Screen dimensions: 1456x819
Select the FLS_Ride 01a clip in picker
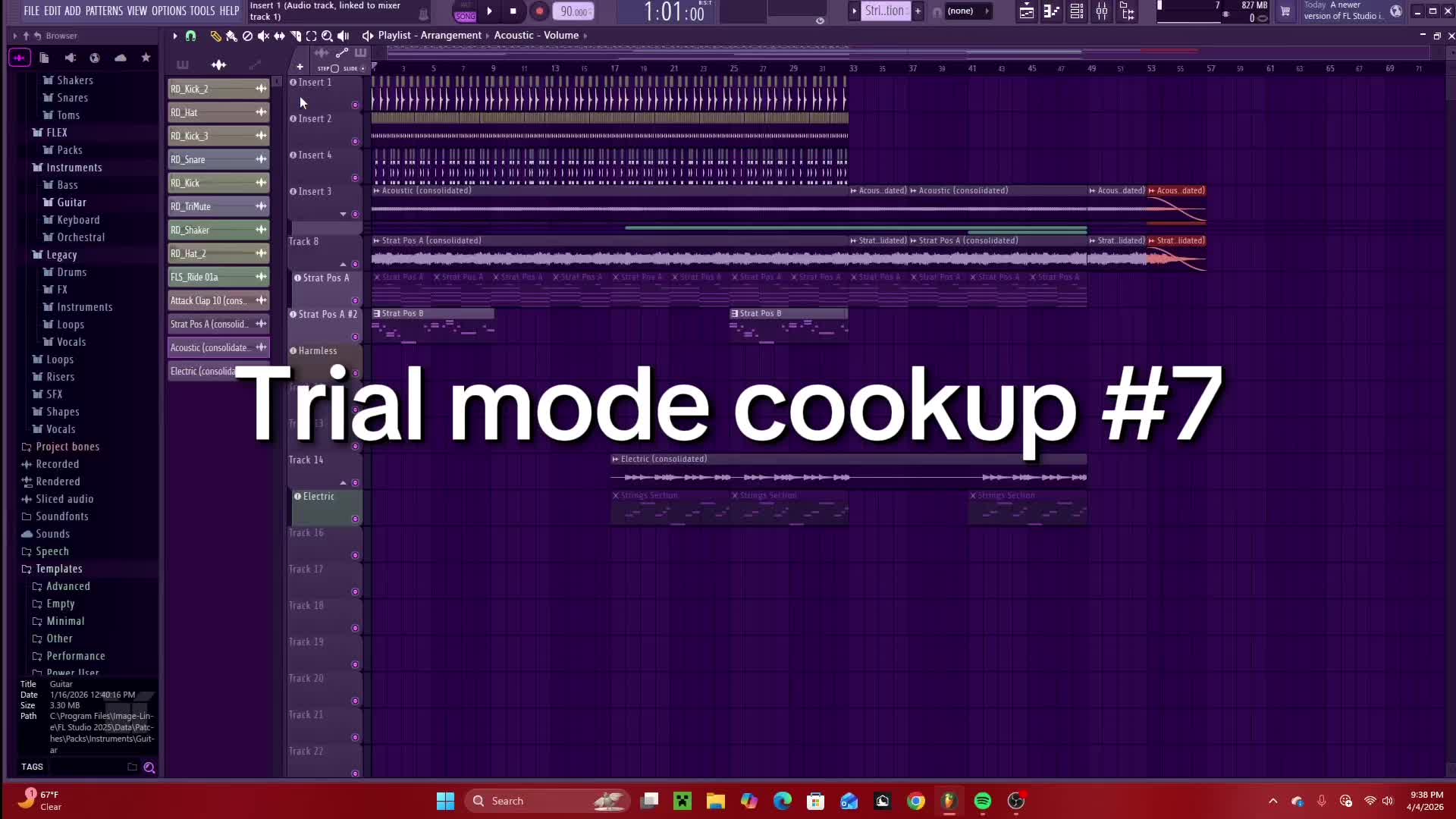tap(218, 277)
